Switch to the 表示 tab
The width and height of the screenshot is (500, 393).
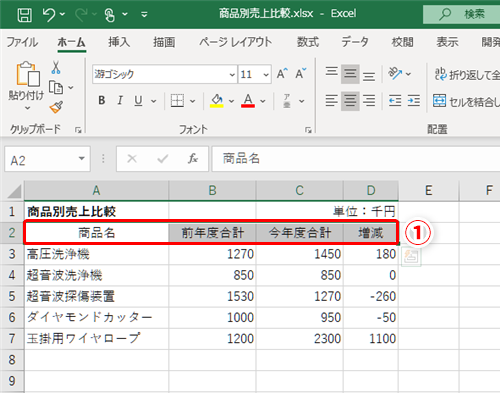point(447,42)
